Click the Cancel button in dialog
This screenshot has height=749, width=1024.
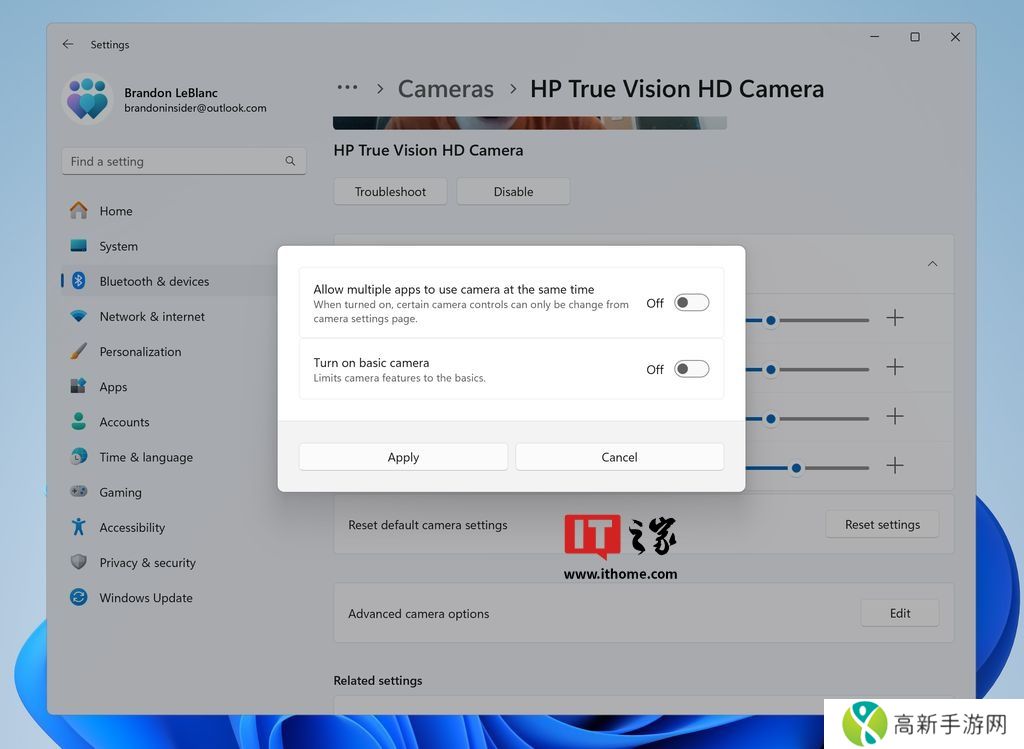coord(619,457)
